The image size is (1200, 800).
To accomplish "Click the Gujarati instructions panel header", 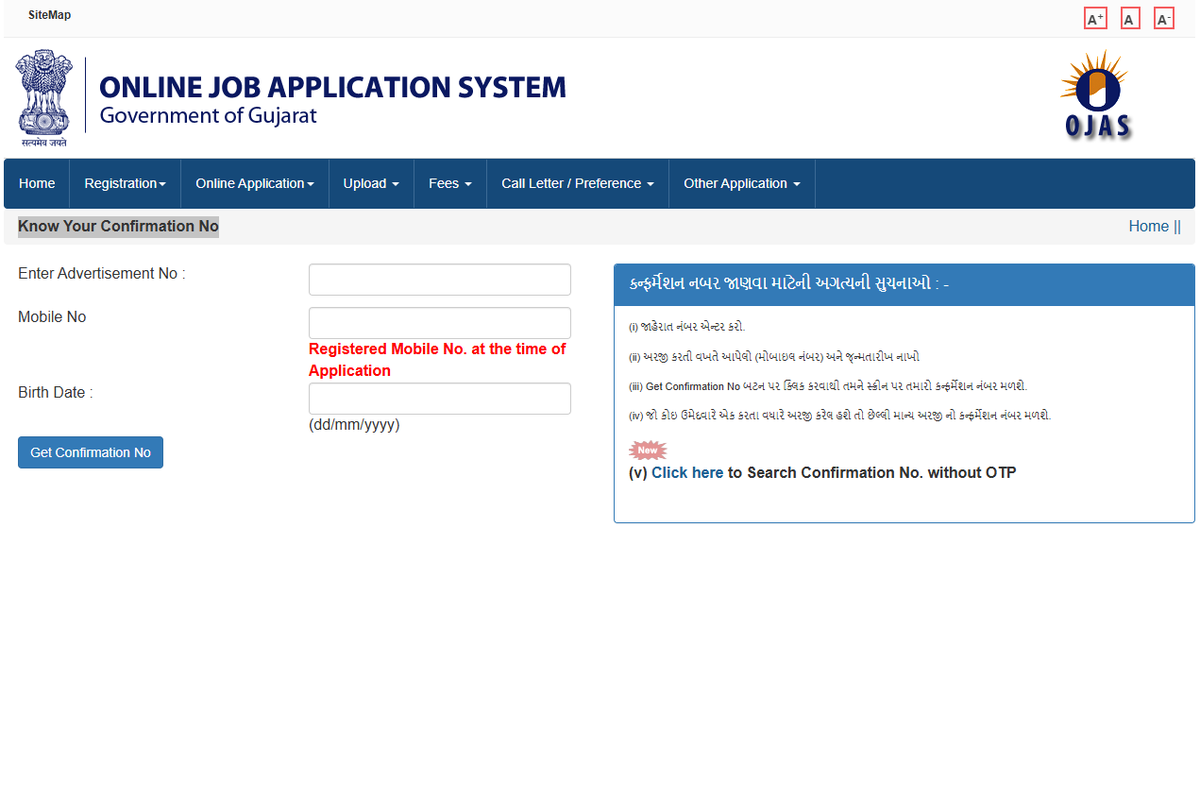I will tap(904, 284).
